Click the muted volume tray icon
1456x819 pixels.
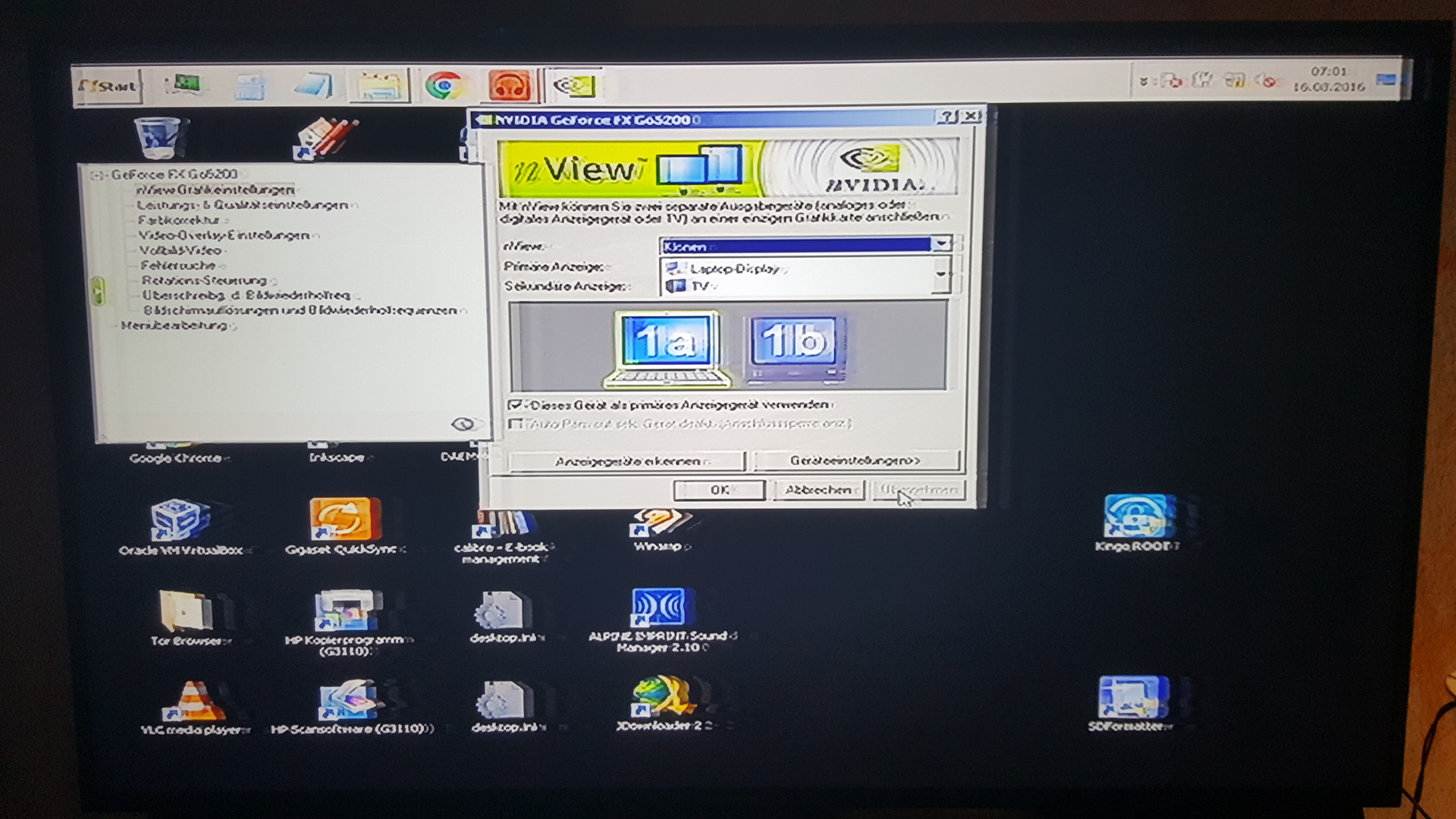coord(1266,80)
